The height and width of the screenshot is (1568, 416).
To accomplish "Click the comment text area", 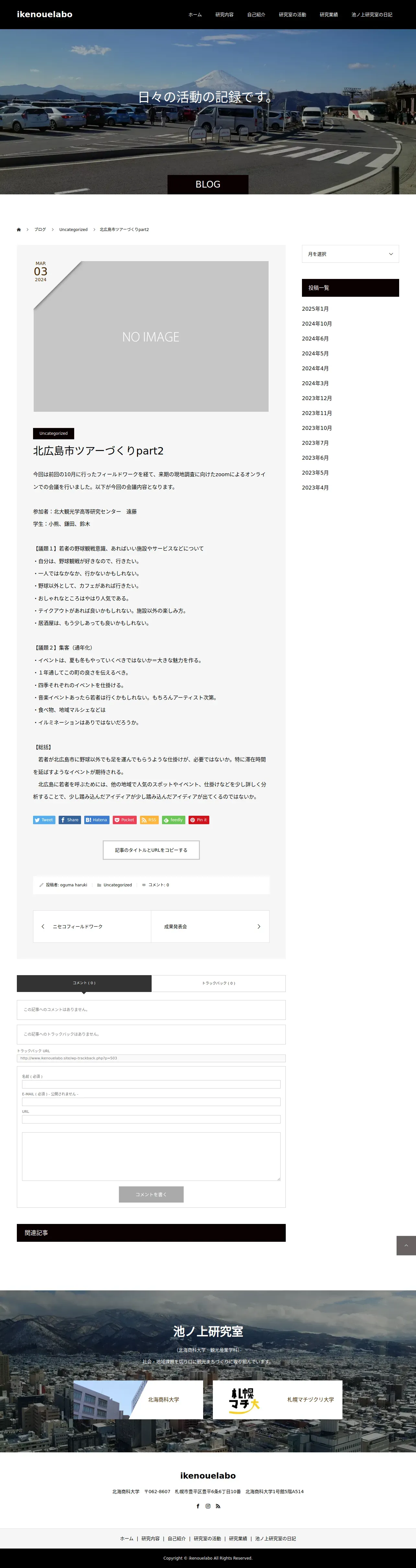I will pyautogui.click(x=151, y=1157).
